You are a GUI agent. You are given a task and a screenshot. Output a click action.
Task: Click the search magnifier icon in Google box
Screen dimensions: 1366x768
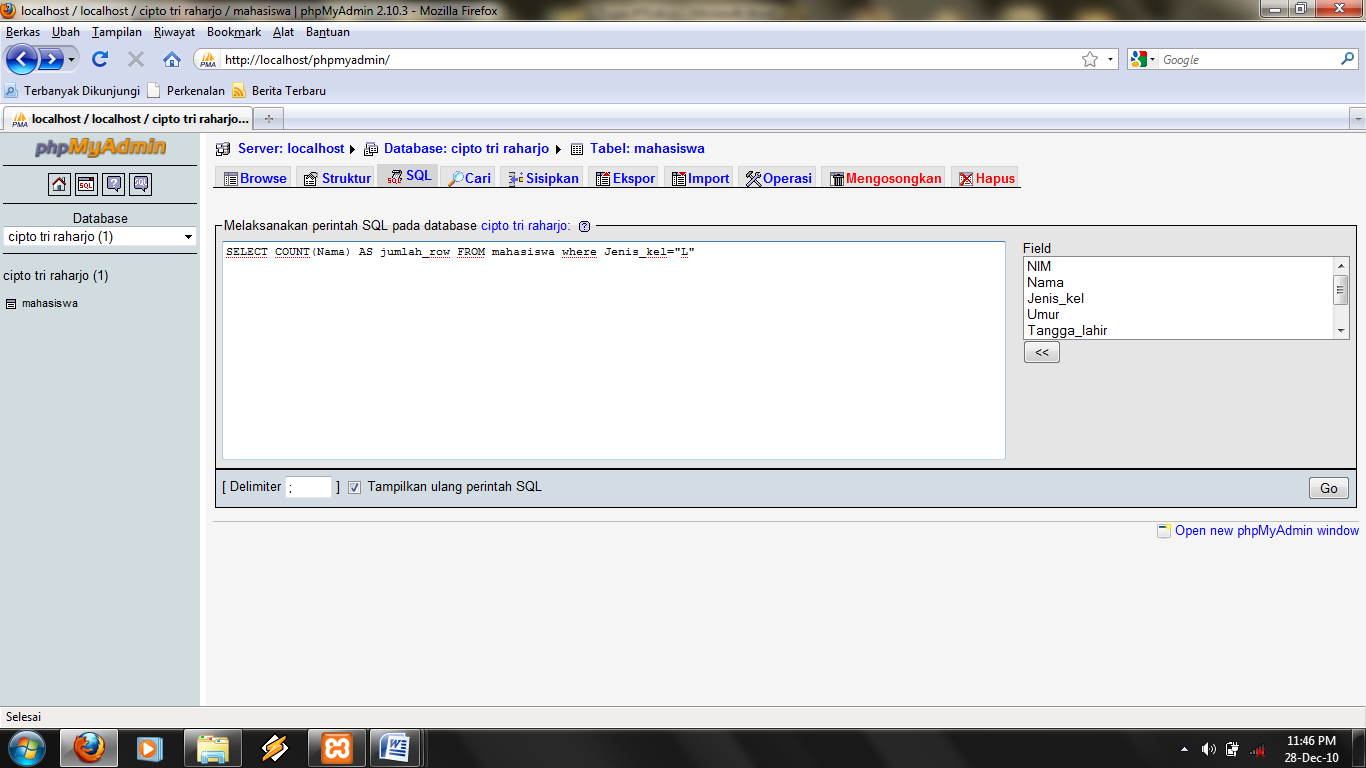pyautogui.click(x=1347, y=59)
